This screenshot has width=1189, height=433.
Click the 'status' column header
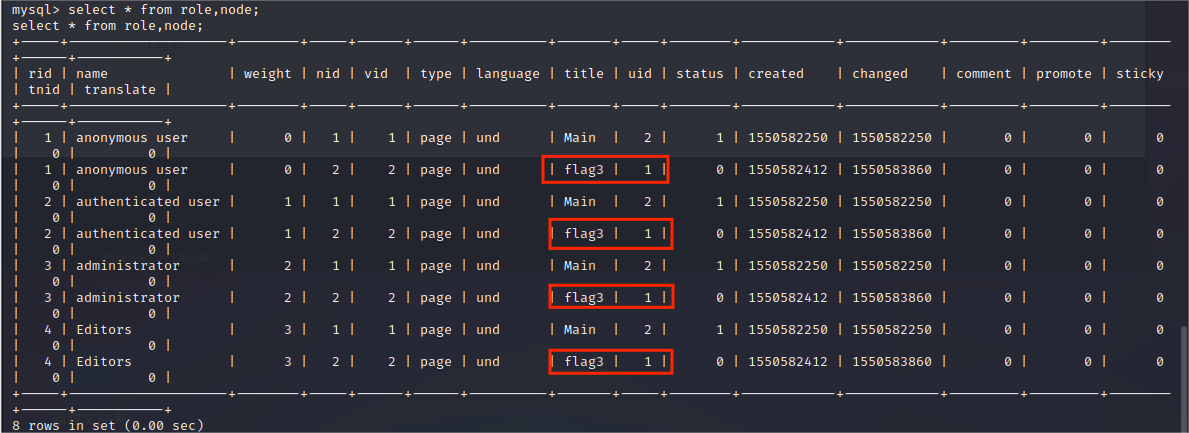tap(700, 74)
